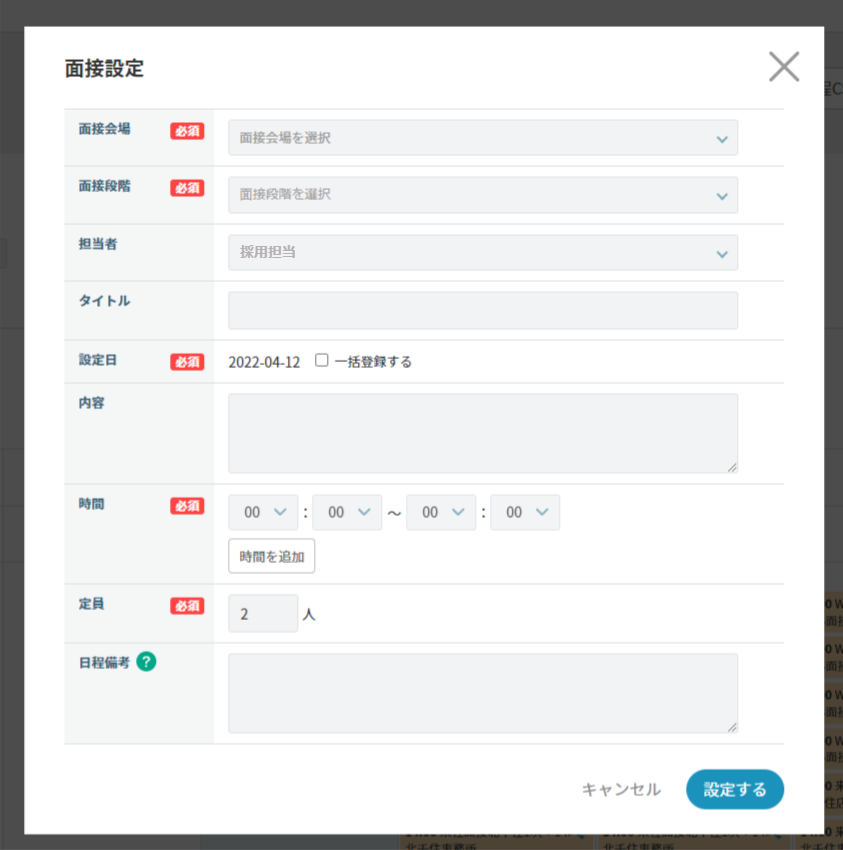The image size is (843, 850).
Task: Expand the 面接段階 selection dropdown
Action: coord(483,195)
